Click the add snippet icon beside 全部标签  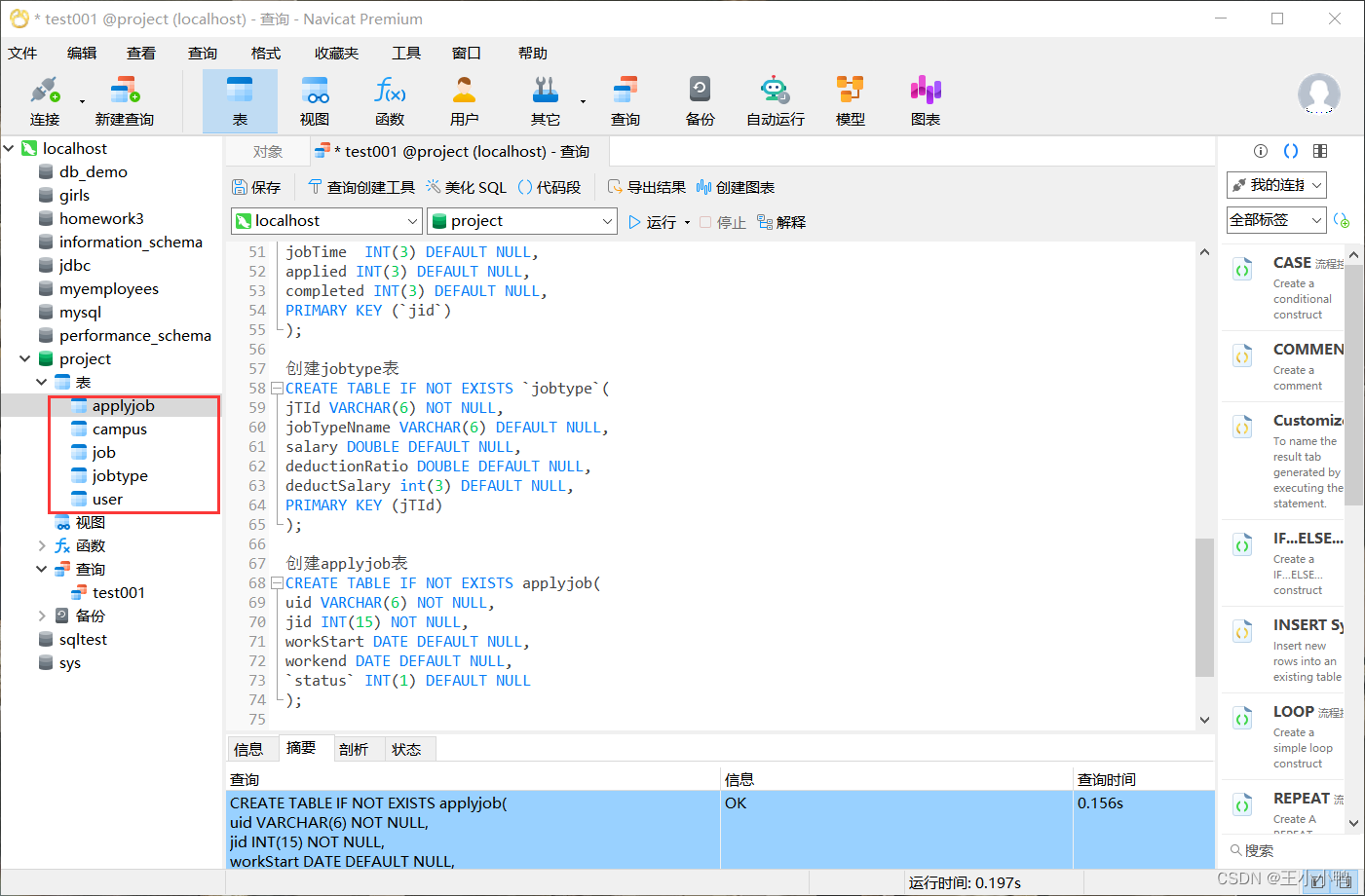tap(1342, 220)
